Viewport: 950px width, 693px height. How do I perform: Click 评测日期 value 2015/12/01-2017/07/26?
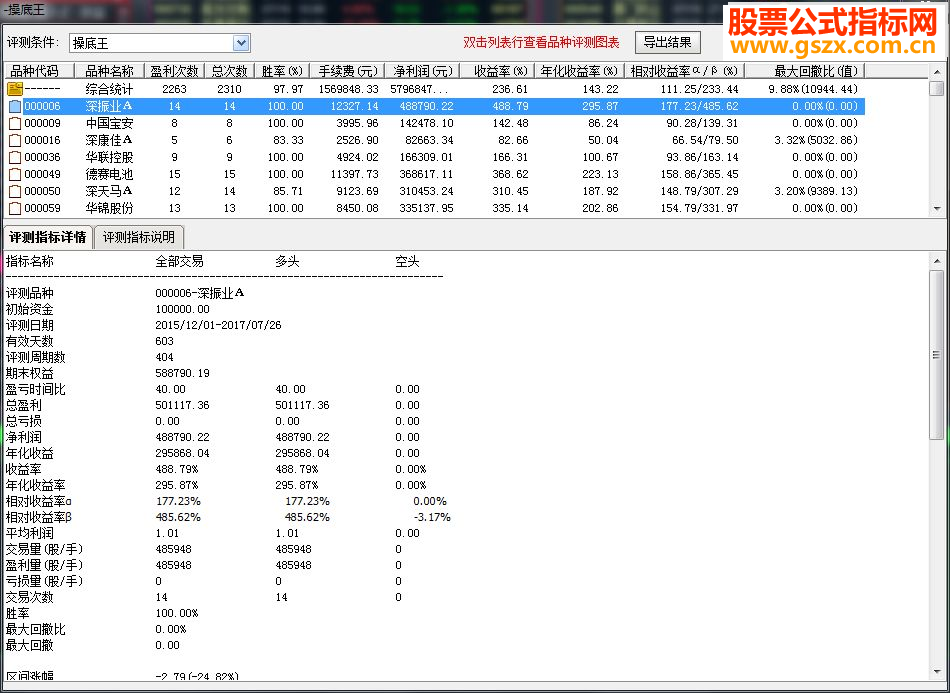218,325
